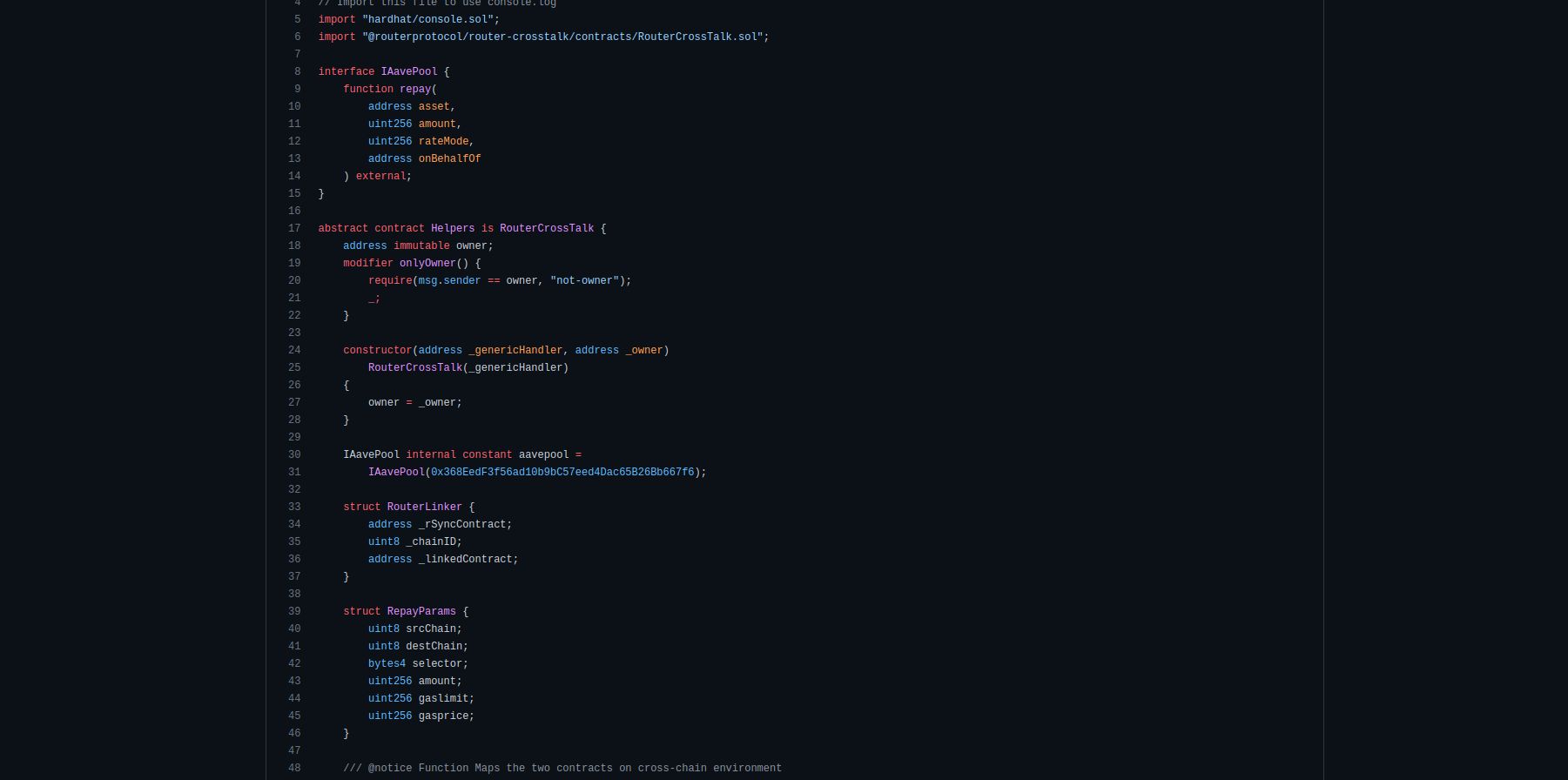Screen dimensions: 1568x780
Task: Click the _chainID field
Action: (431, 541)
